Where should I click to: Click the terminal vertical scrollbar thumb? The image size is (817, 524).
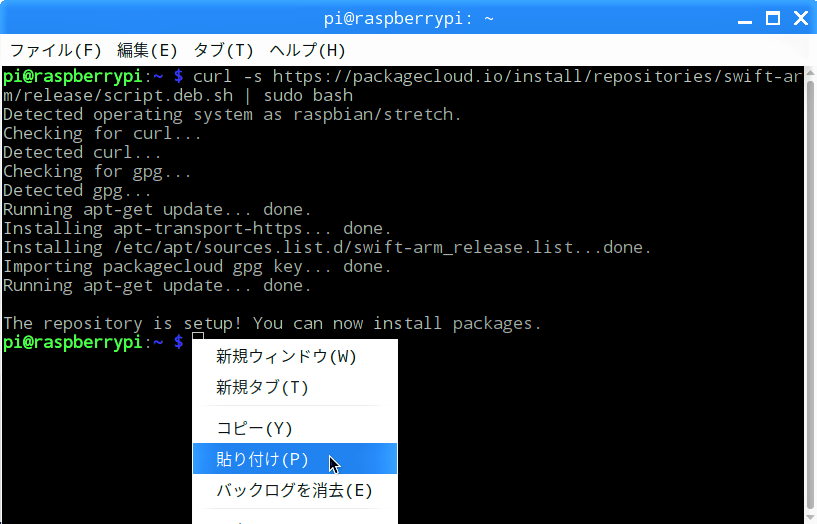point(810,290)
